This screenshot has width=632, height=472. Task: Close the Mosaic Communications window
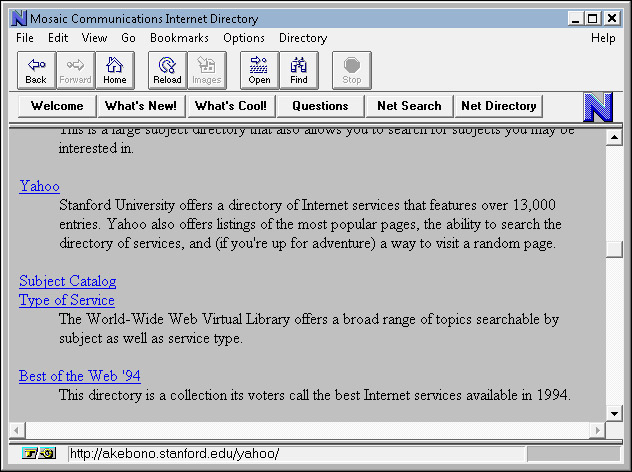(612, 18)
